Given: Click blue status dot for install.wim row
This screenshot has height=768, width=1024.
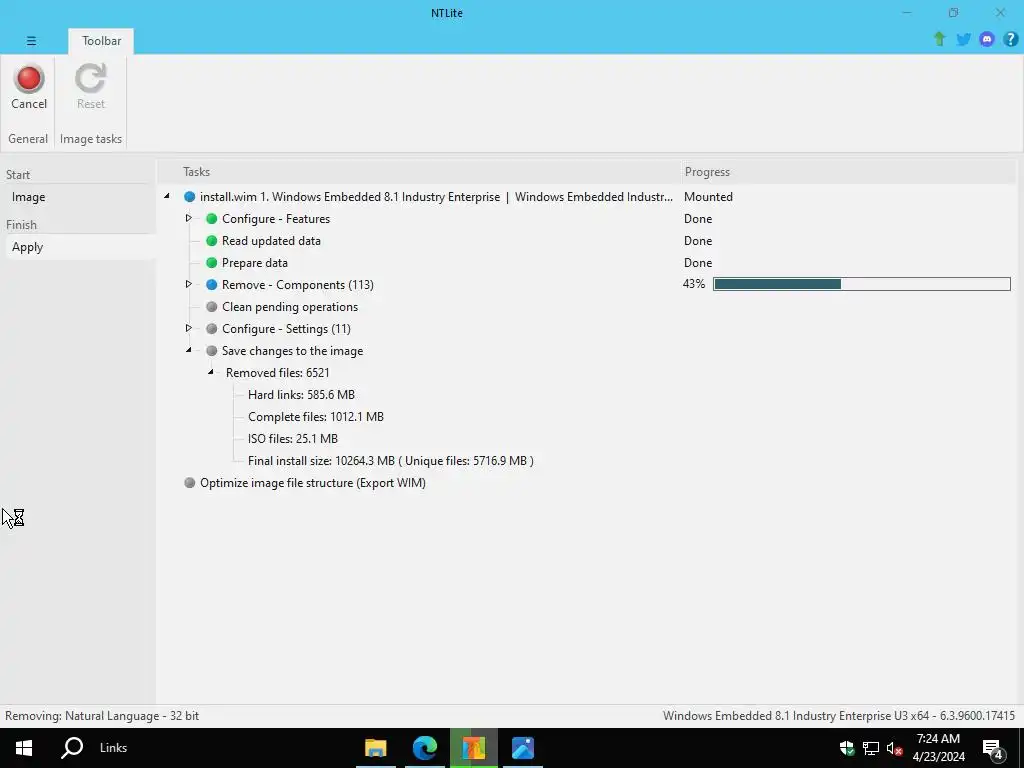Looking at the screenshot, I should (189, 197).
